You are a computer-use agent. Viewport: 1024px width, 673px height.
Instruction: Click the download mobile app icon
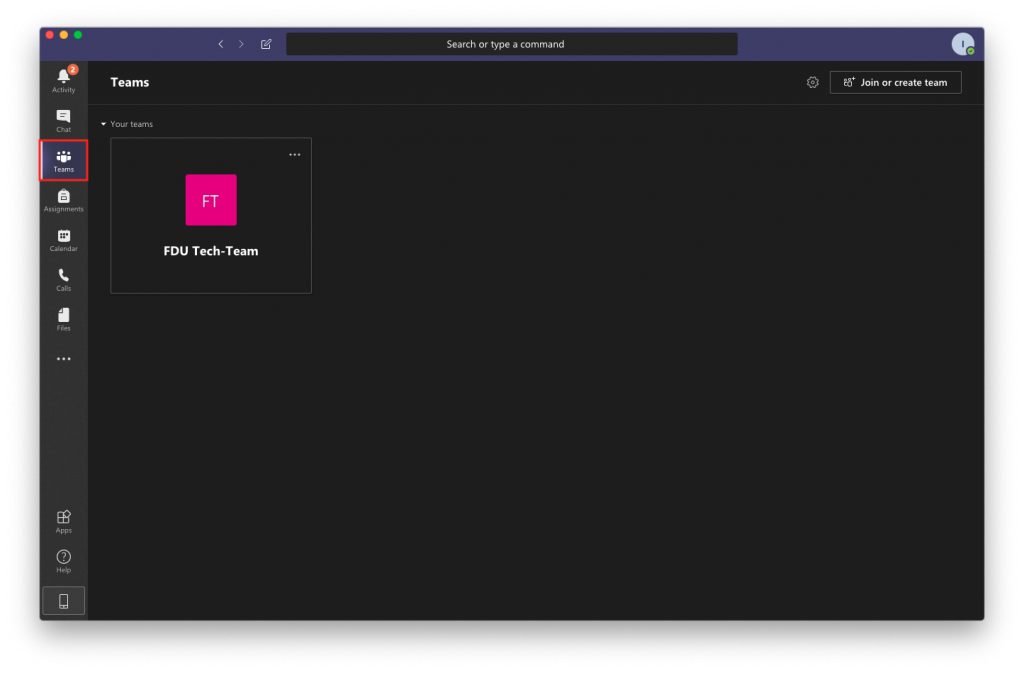click(63, 601)
